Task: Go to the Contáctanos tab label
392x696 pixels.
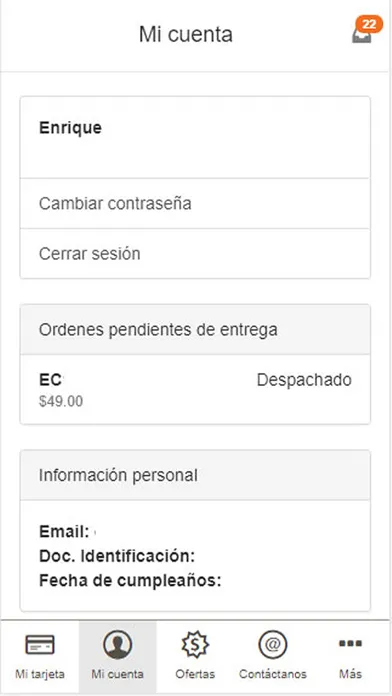Action: click(x=273, y=674)
